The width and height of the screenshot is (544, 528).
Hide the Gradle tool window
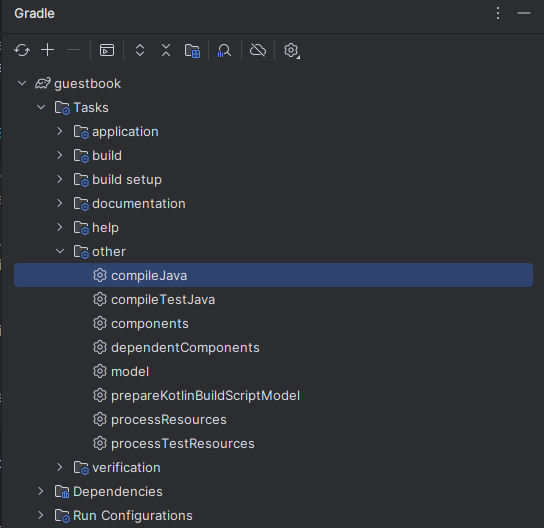click(524, 13)
